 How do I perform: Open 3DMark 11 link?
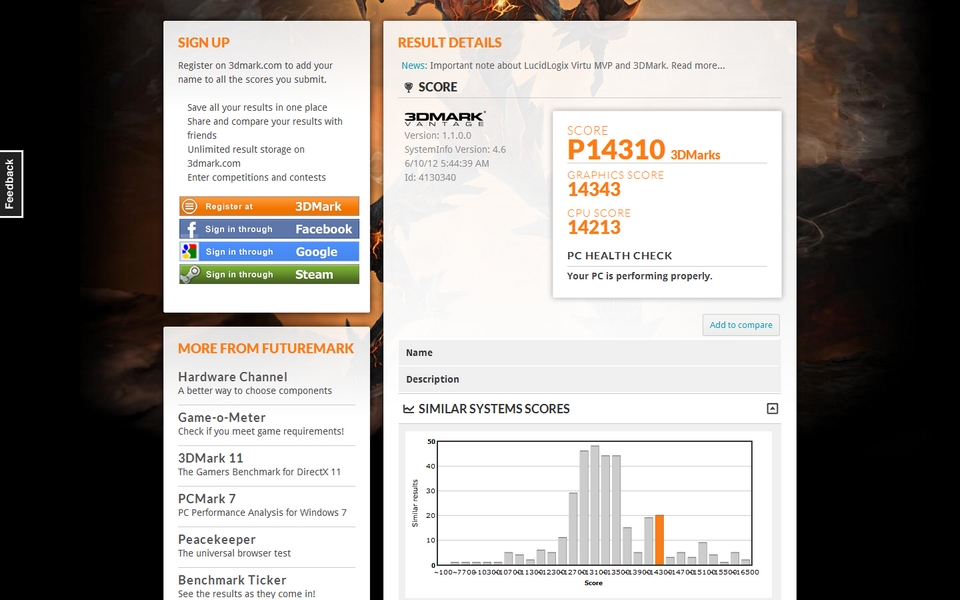[x=211, y=458]
